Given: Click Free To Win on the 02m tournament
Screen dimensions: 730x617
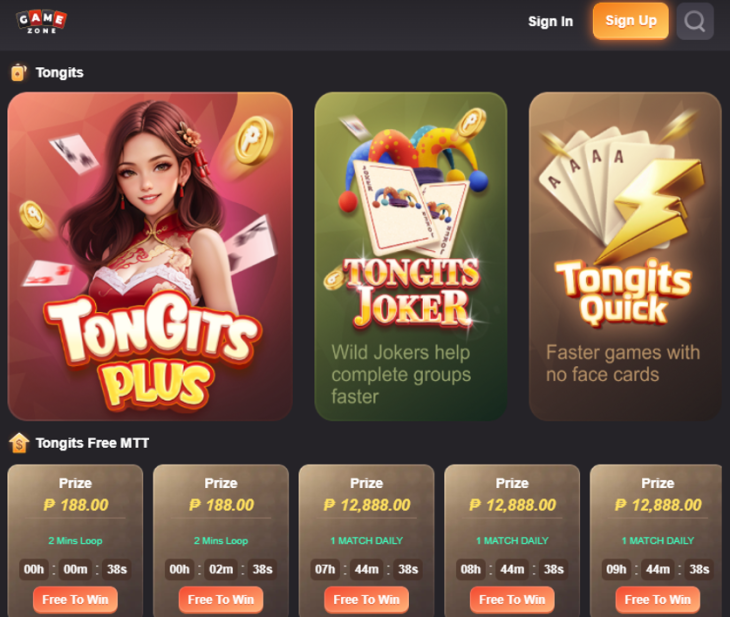Looking at the screenshot, I should 221,599.
